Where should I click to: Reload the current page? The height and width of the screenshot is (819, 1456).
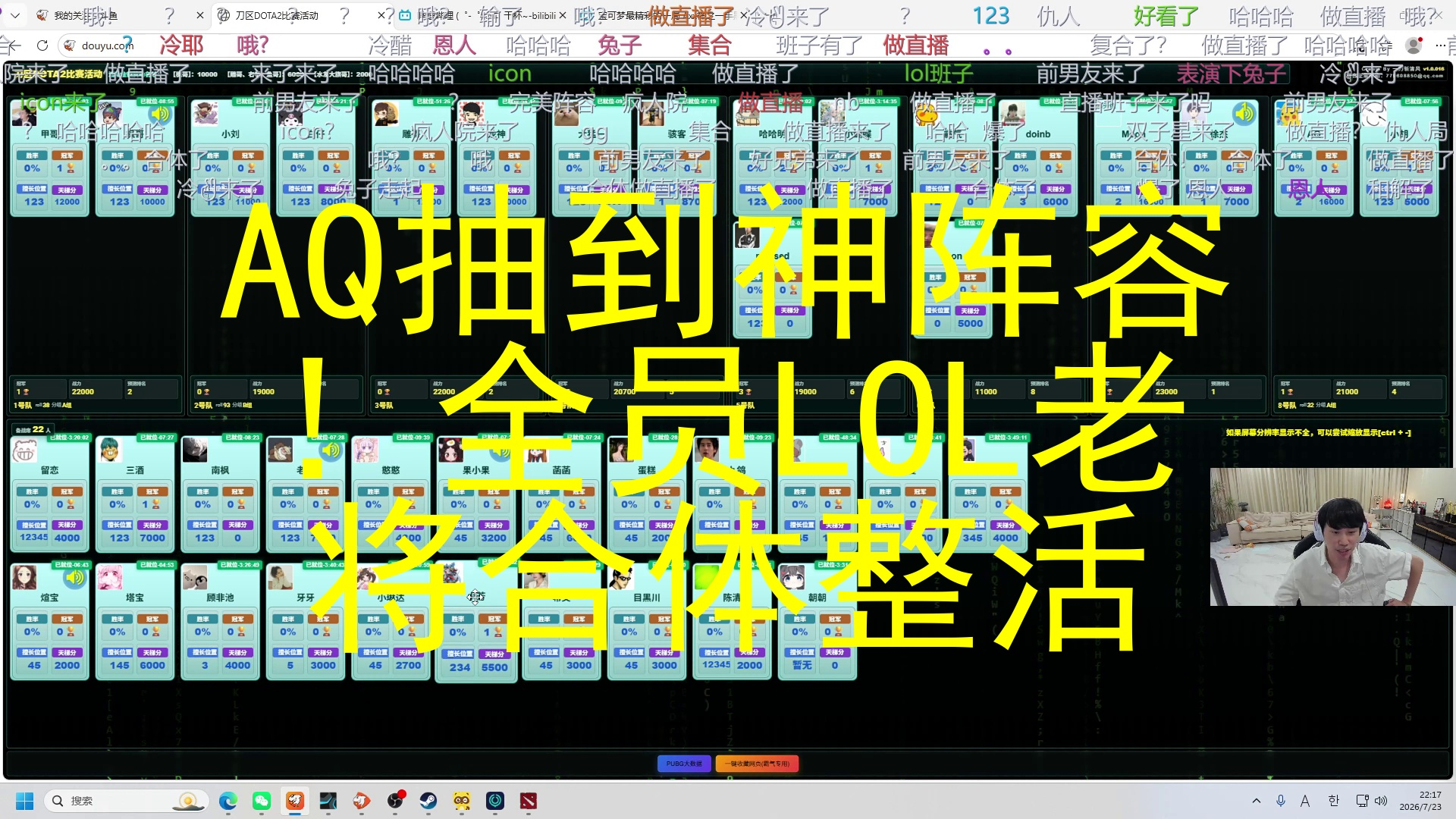[42, 45]
